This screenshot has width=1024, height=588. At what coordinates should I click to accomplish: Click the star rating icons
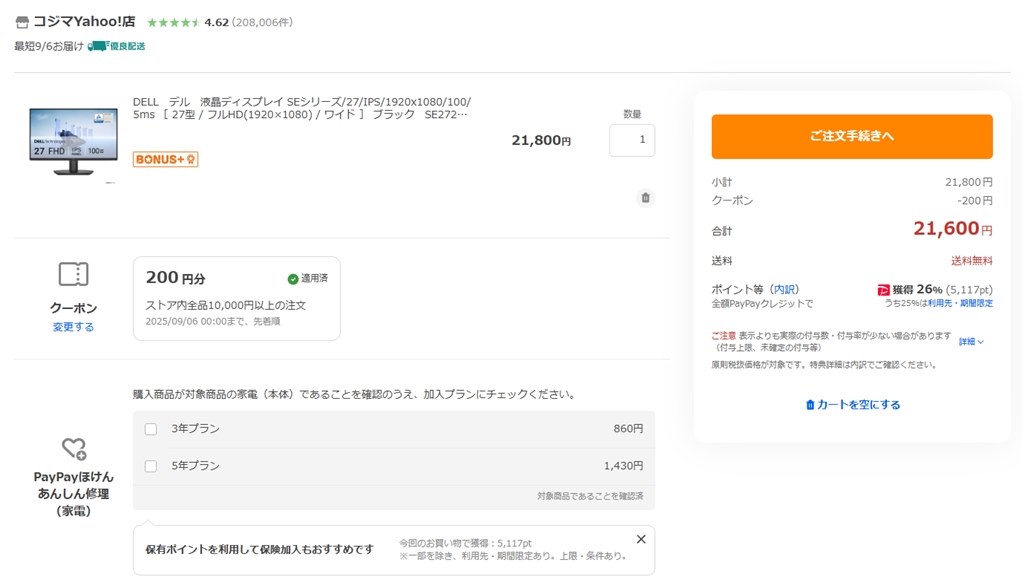[x=173, y=23]
